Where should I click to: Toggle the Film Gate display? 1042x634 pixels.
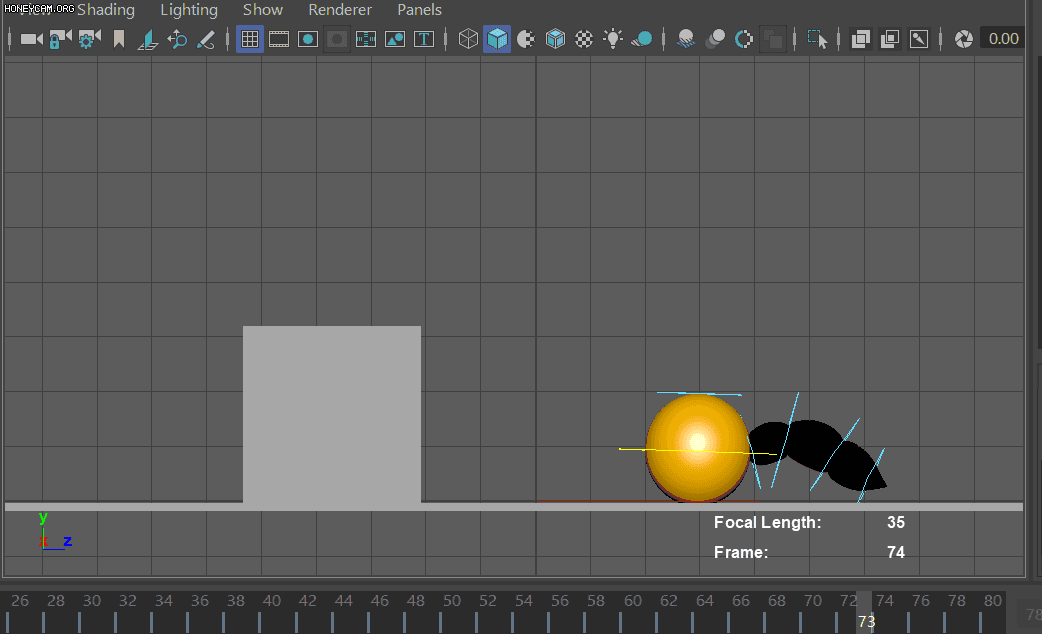pos(279,39)
